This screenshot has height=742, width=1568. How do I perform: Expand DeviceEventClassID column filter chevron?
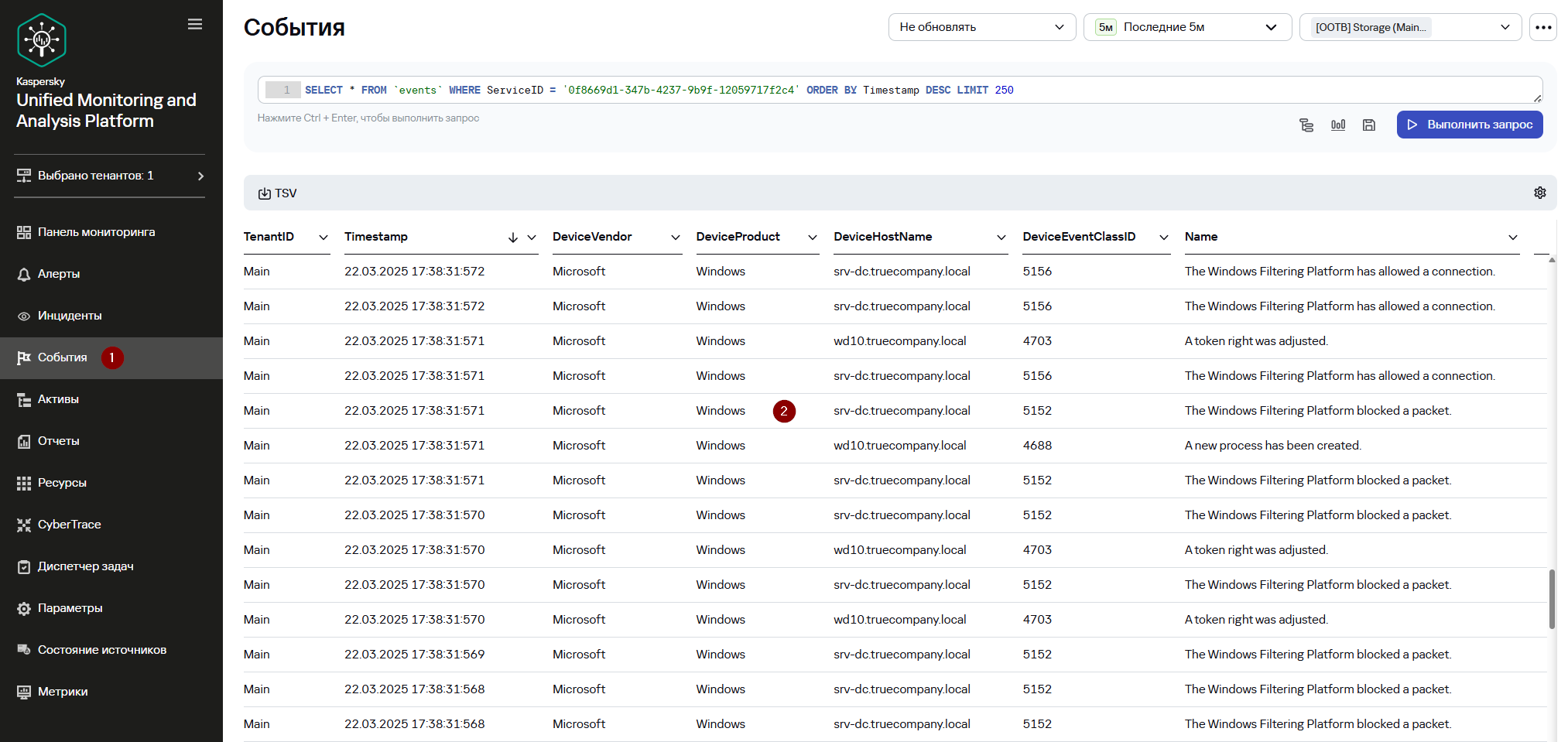1163,238
